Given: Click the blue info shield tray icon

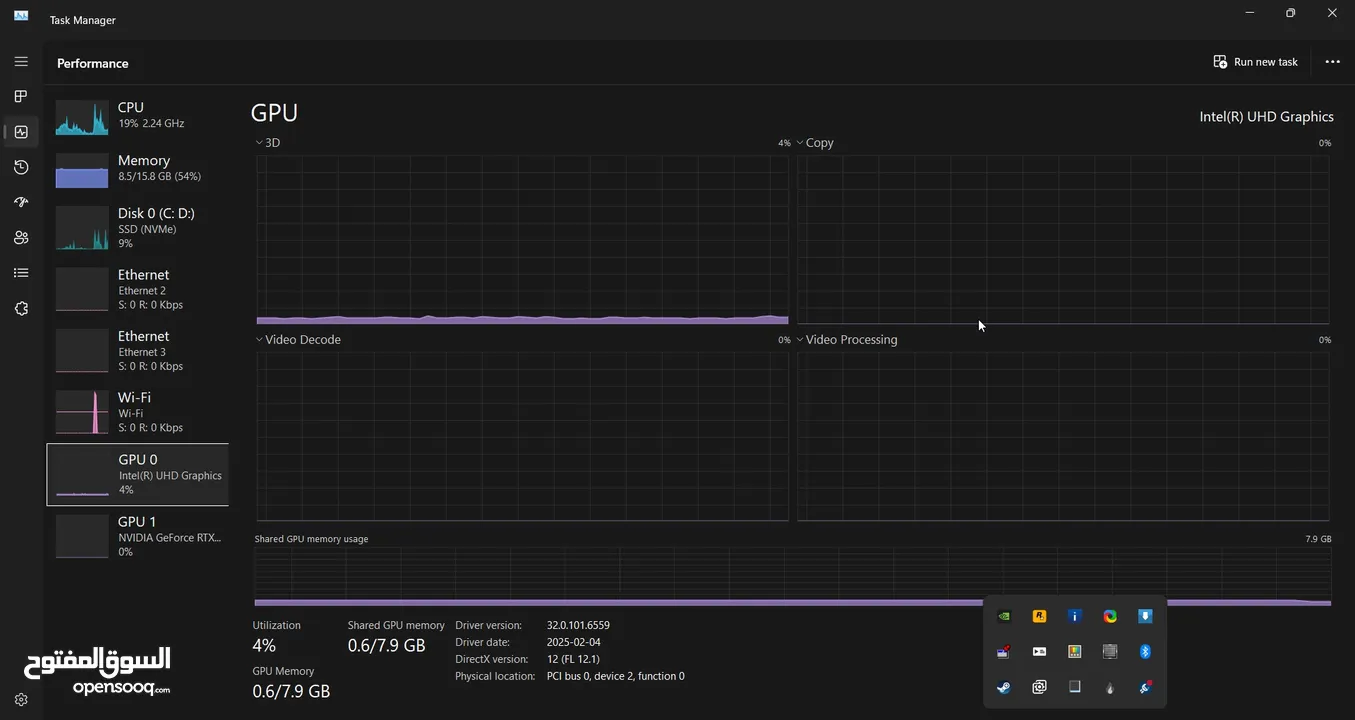Looking at the screenshot, I should [1075, 616].
